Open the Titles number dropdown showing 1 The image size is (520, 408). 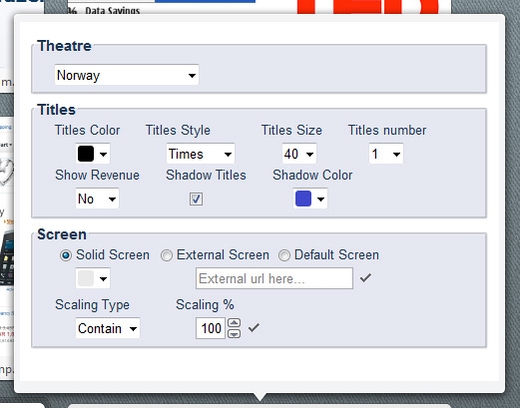[x=386, y=154]
